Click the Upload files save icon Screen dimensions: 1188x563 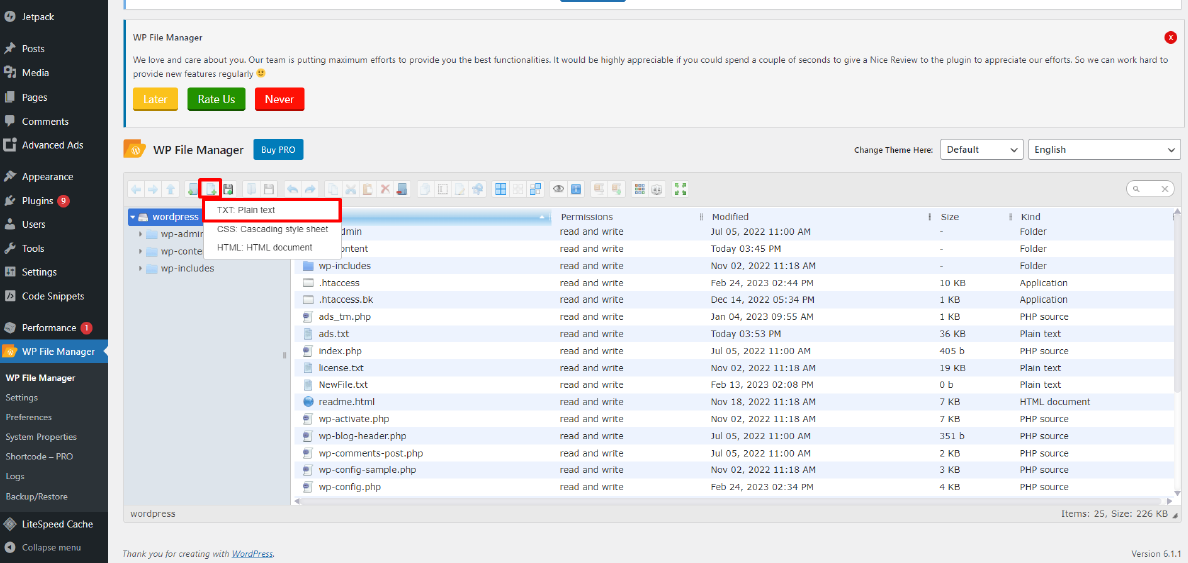point(228,189)
